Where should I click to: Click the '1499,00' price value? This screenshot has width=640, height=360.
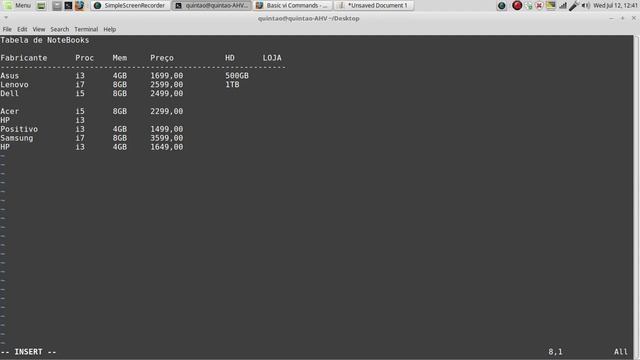coord(167,129)
